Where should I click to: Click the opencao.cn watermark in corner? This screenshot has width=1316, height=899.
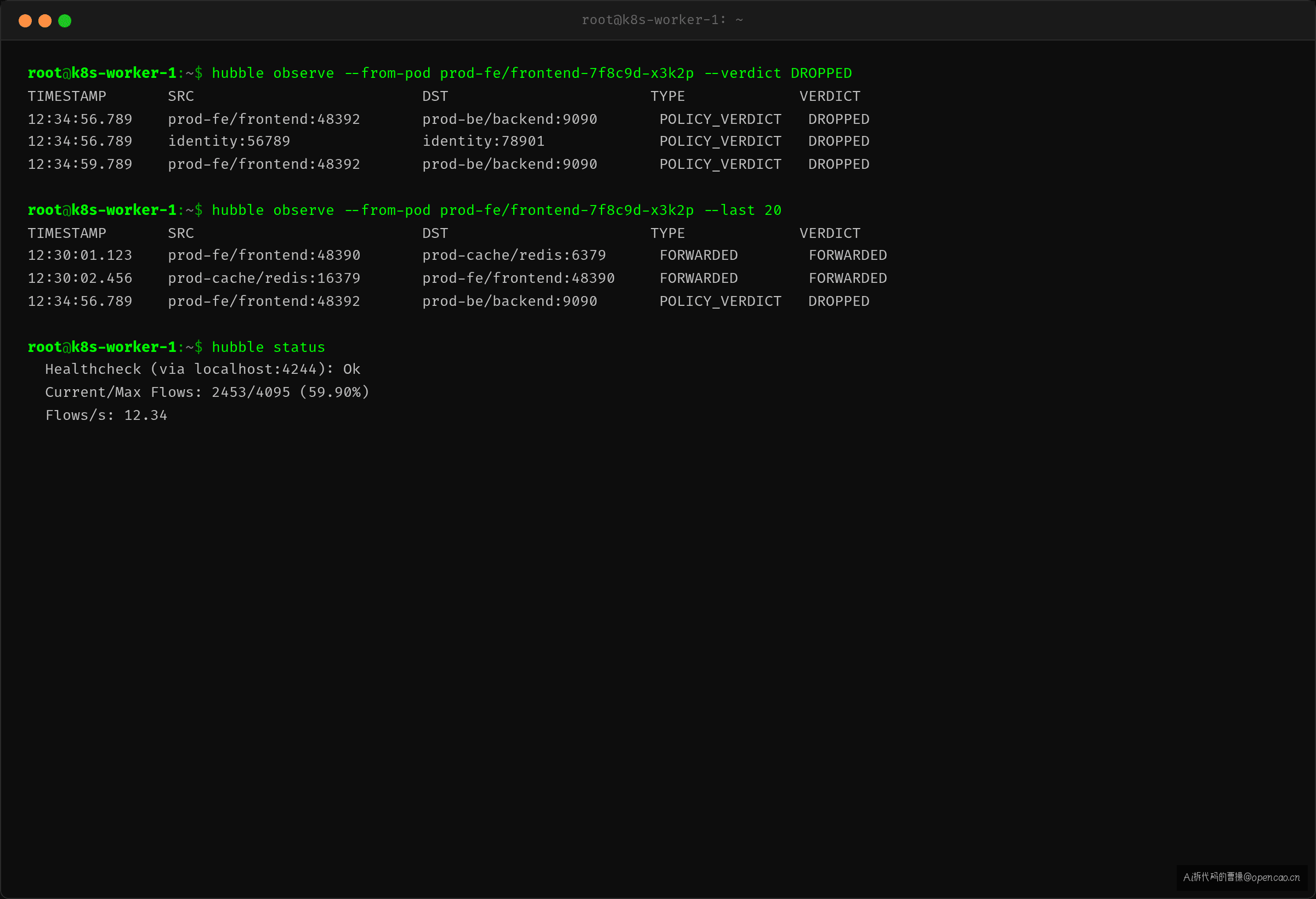[1241, 877]
